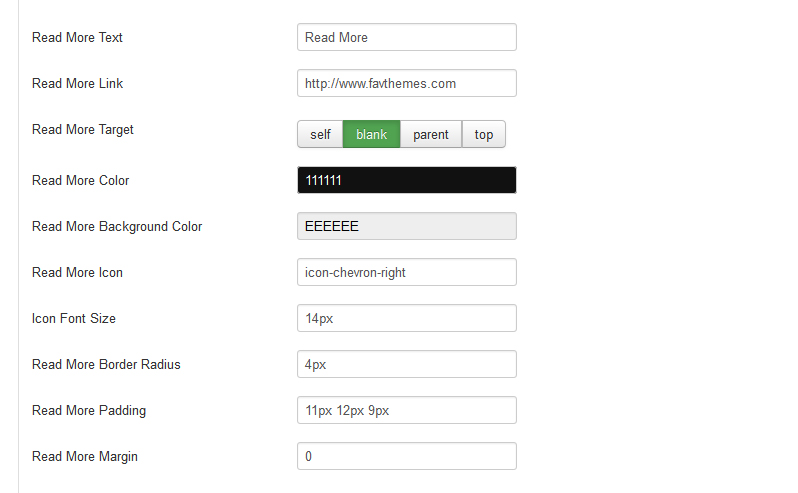
Task: Click the Read More Background Color label
Action: coord(117,226)
